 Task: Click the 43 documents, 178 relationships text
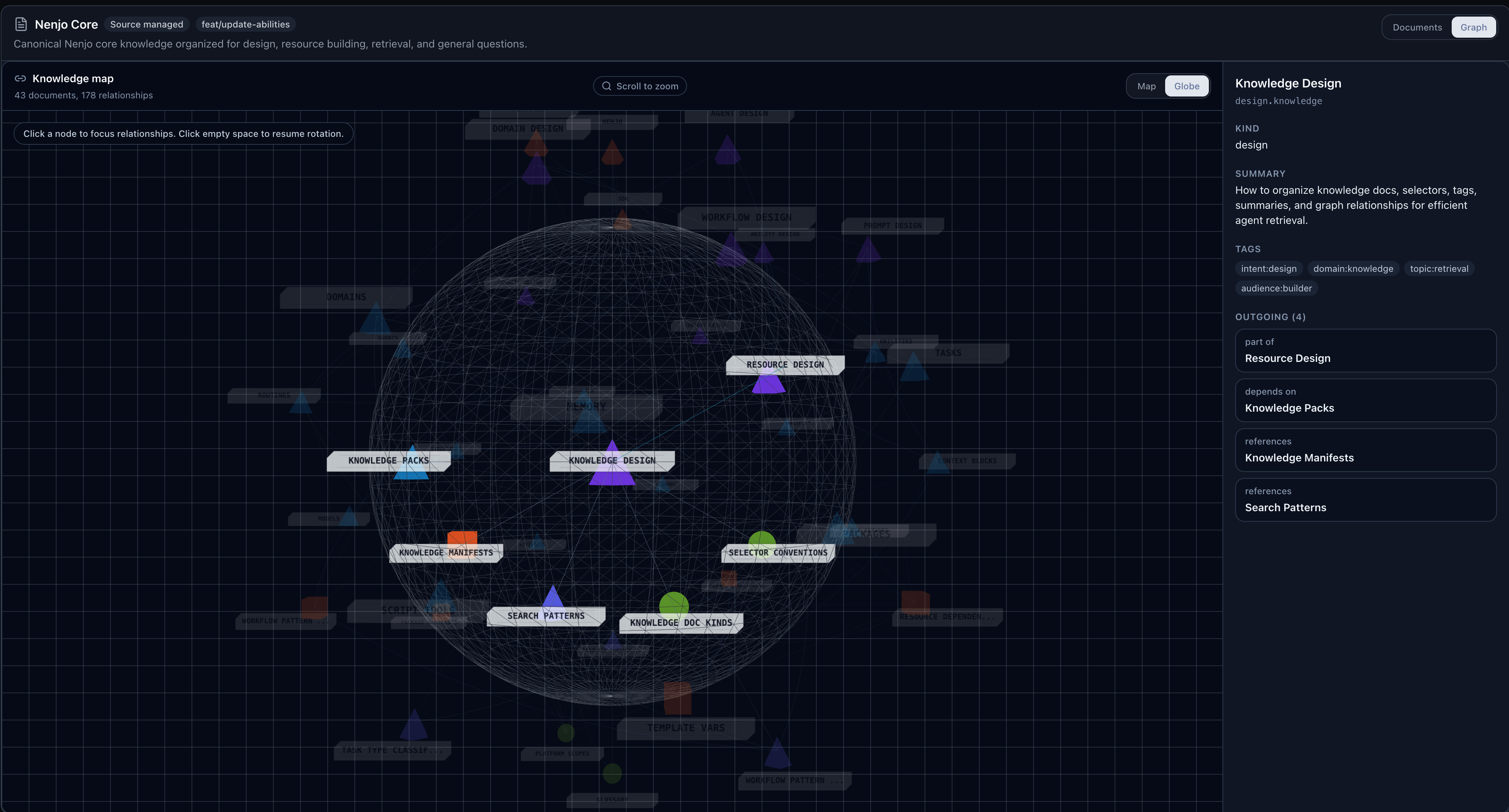83,95
